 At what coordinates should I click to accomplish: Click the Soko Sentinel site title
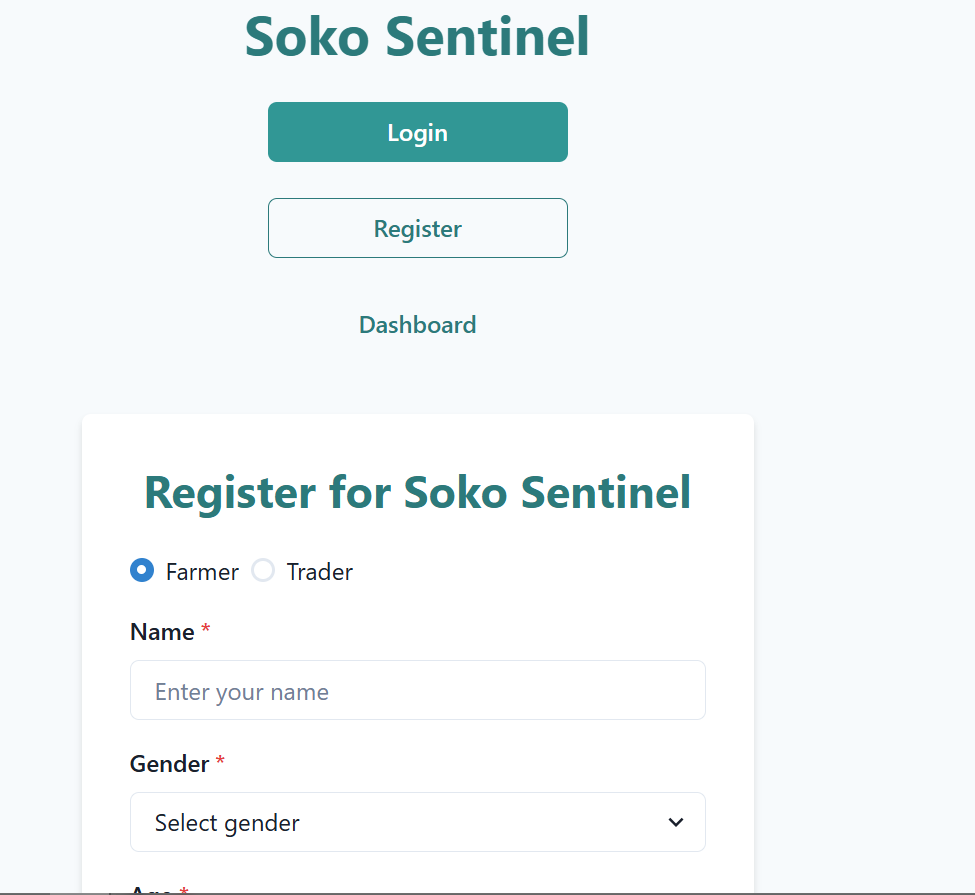tap(417, 37)
